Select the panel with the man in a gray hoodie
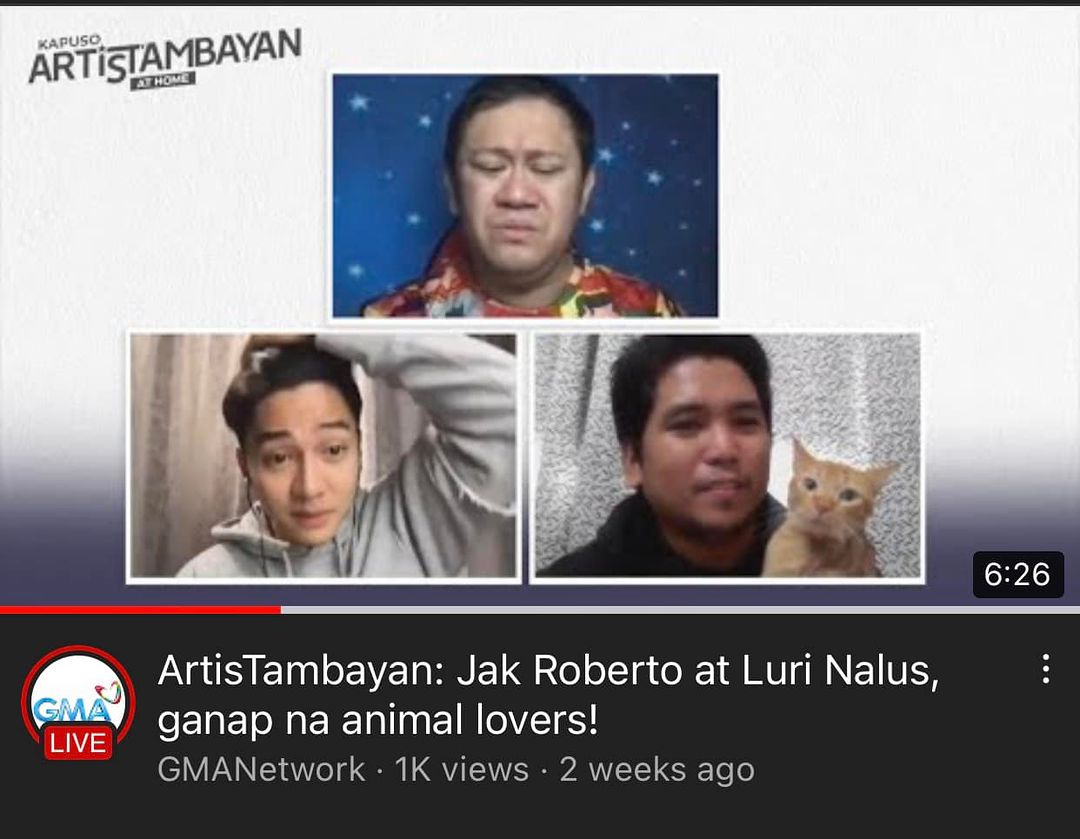 pyautogui.click(x=324, y=456)
